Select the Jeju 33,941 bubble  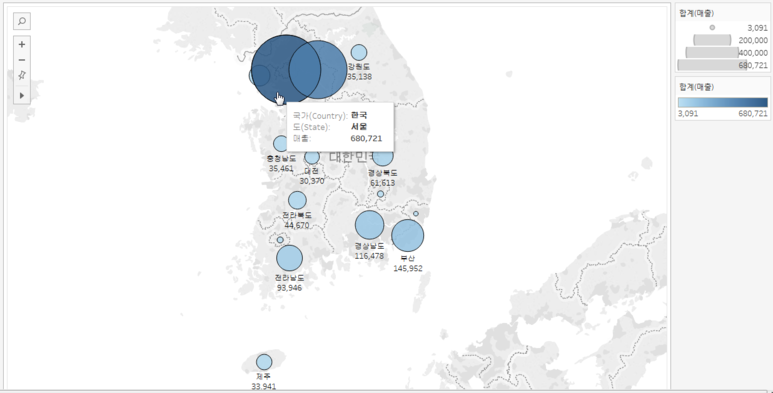tap(264, 362)
